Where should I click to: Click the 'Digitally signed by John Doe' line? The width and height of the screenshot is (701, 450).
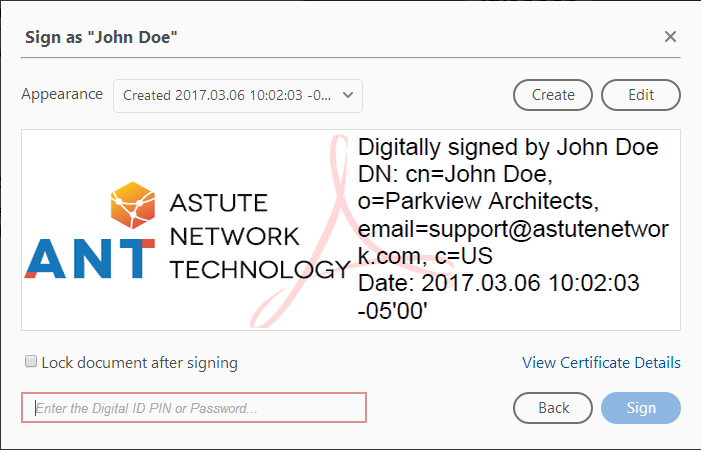[x=508, y=149]
